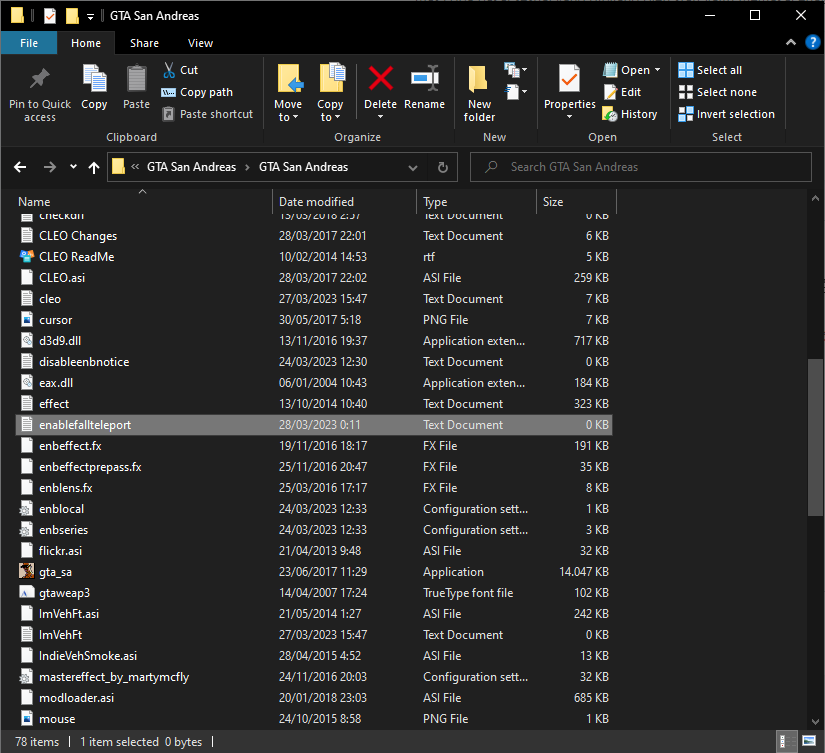
Task: Go up one folder level
Action: pyautogui.click(x=94, y=167)
